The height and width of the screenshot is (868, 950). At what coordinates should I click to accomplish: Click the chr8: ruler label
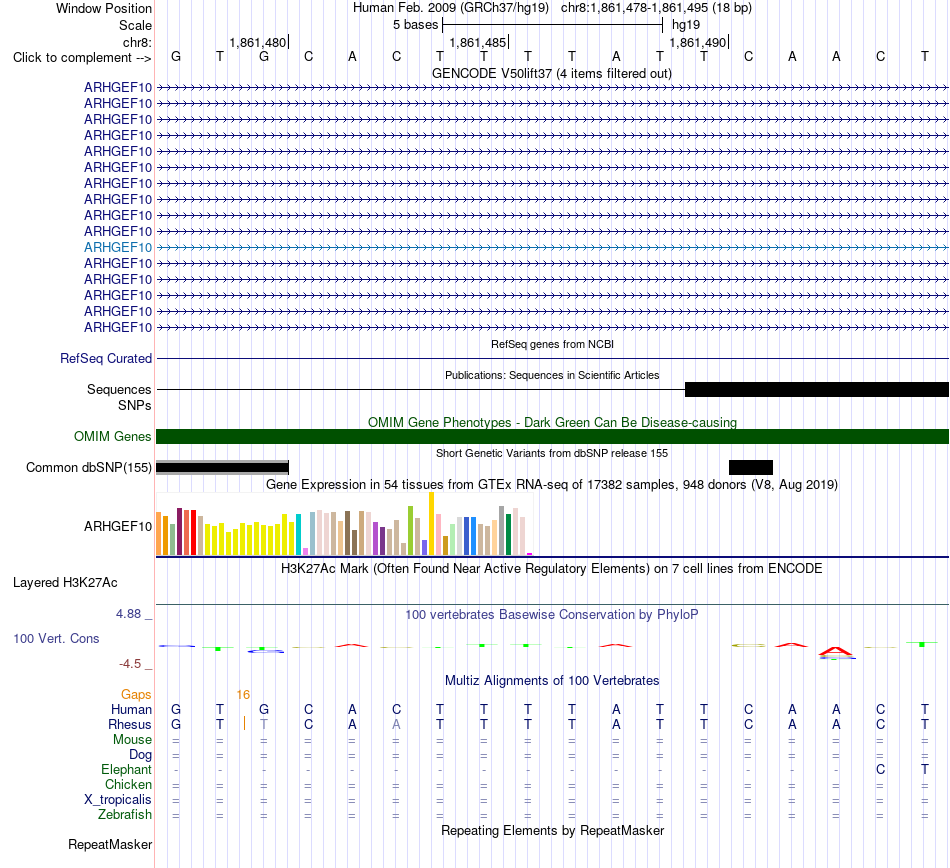click(137, 42)
